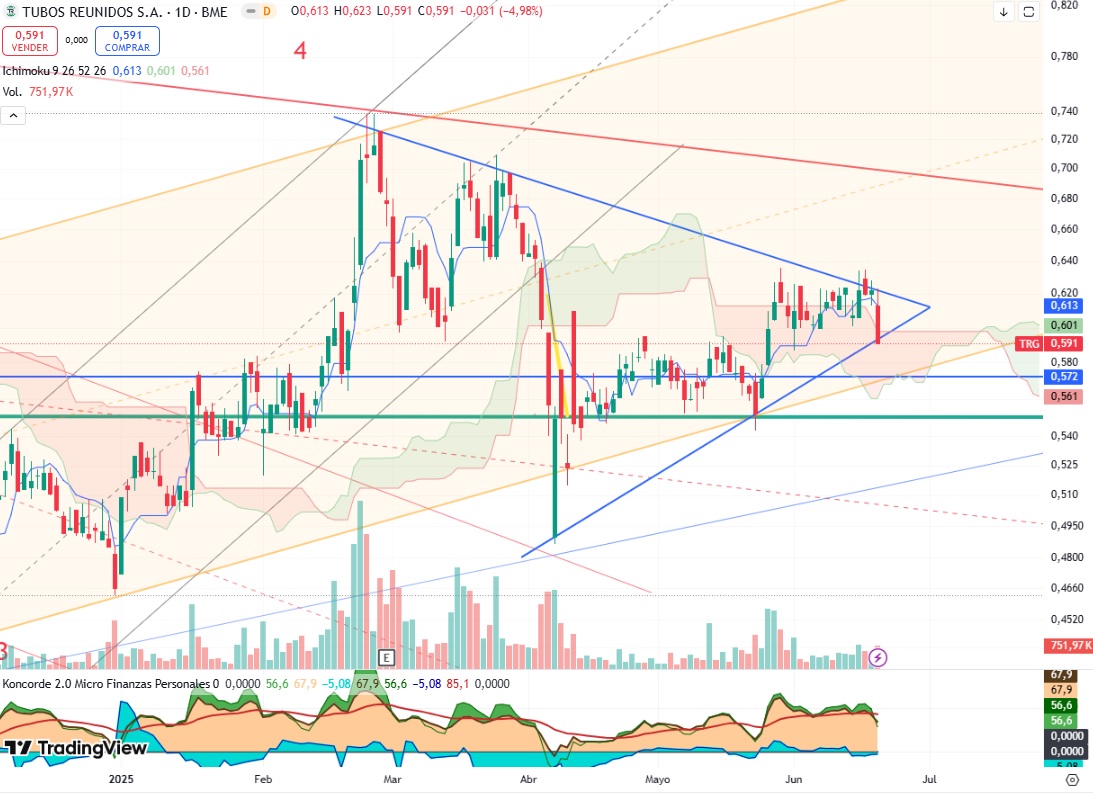Click the Mar label on the time axis
The width and height of the screenshot is (1093, 793).
[392, 779]
